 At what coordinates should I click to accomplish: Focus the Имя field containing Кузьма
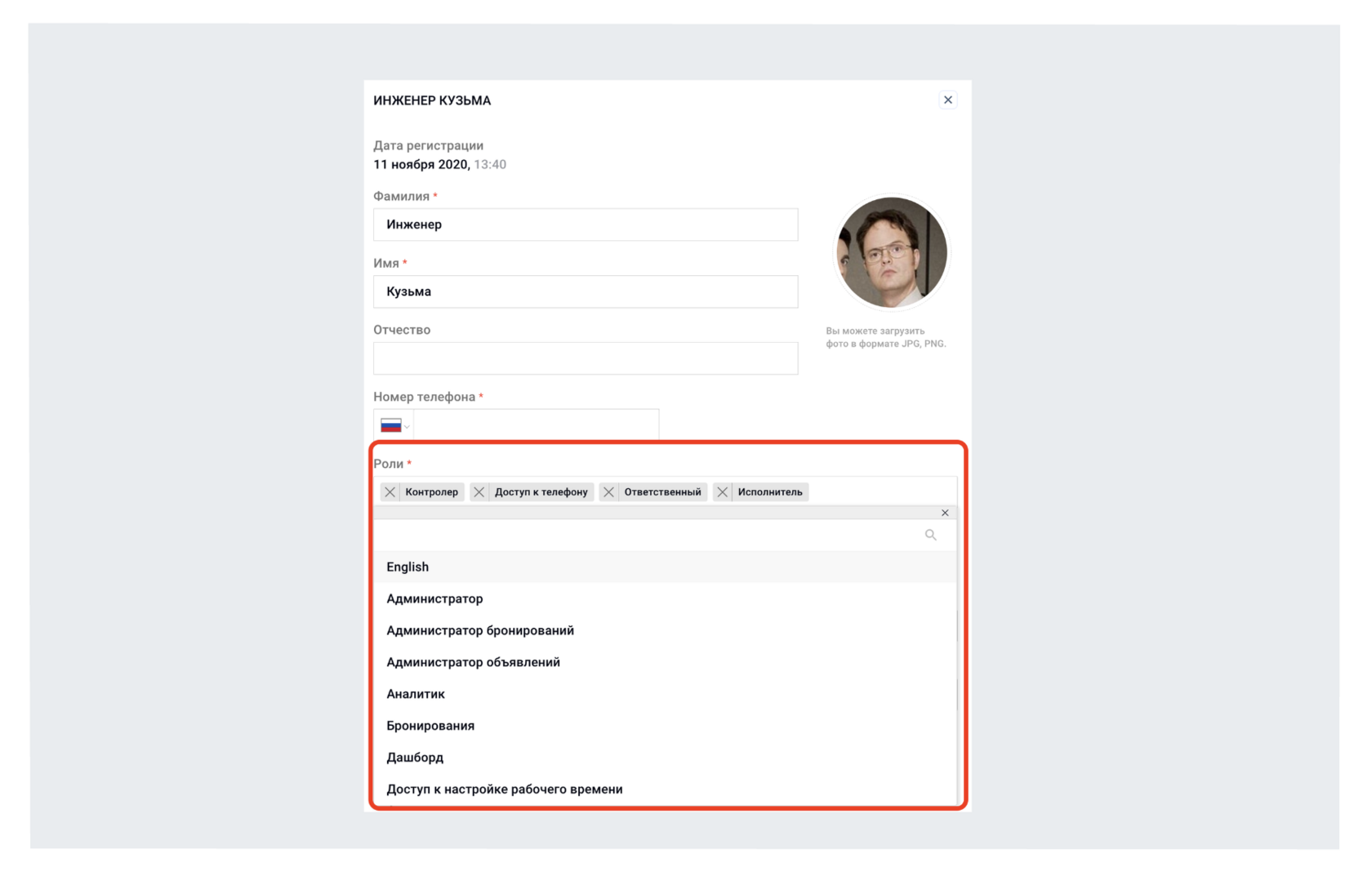pyautogui.click(x=586, y=291)
